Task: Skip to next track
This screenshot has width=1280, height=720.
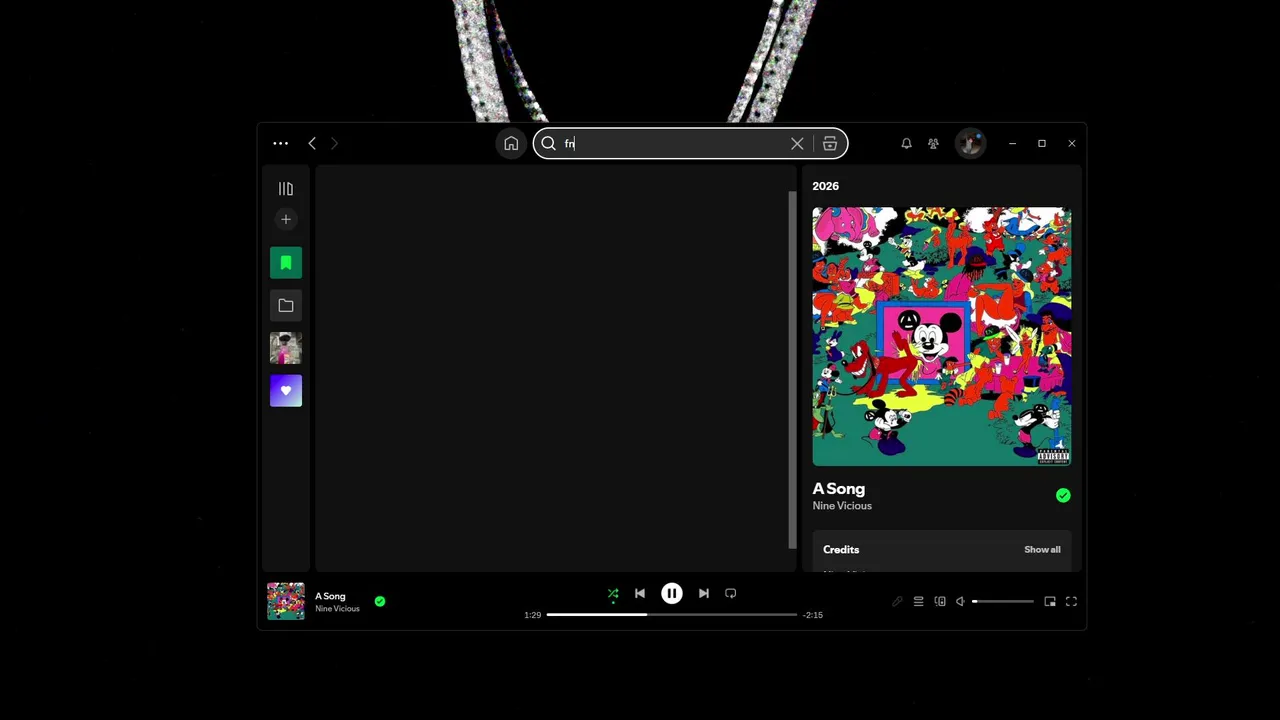Action: (x=704, y=593)
